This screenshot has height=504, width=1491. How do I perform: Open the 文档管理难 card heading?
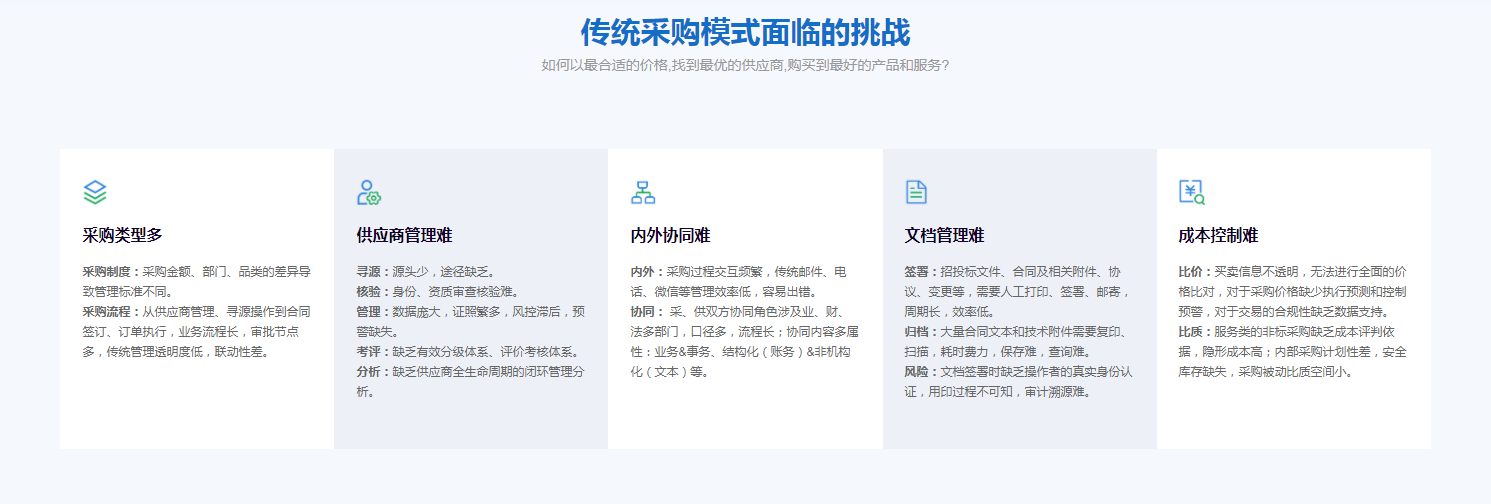point(944,236)
